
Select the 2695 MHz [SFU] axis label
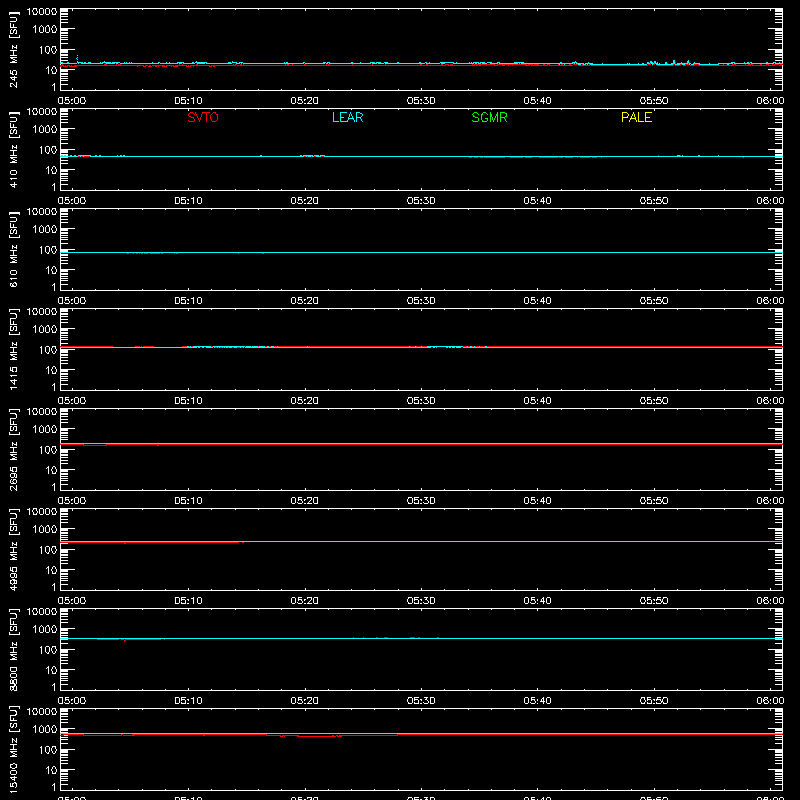[13, 449]
